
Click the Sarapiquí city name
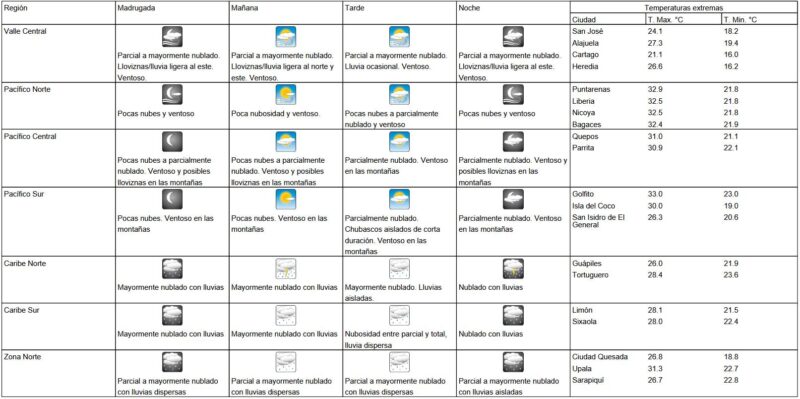[x=588, y=380]
